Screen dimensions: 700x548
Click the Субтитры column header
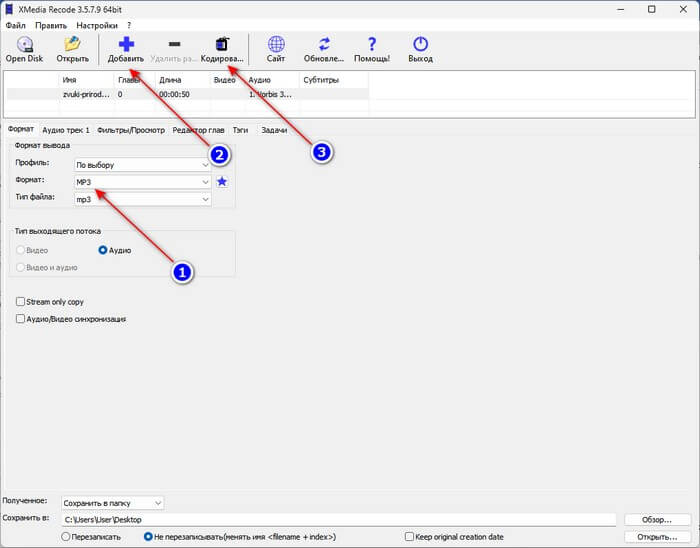(x=333, y=80)
